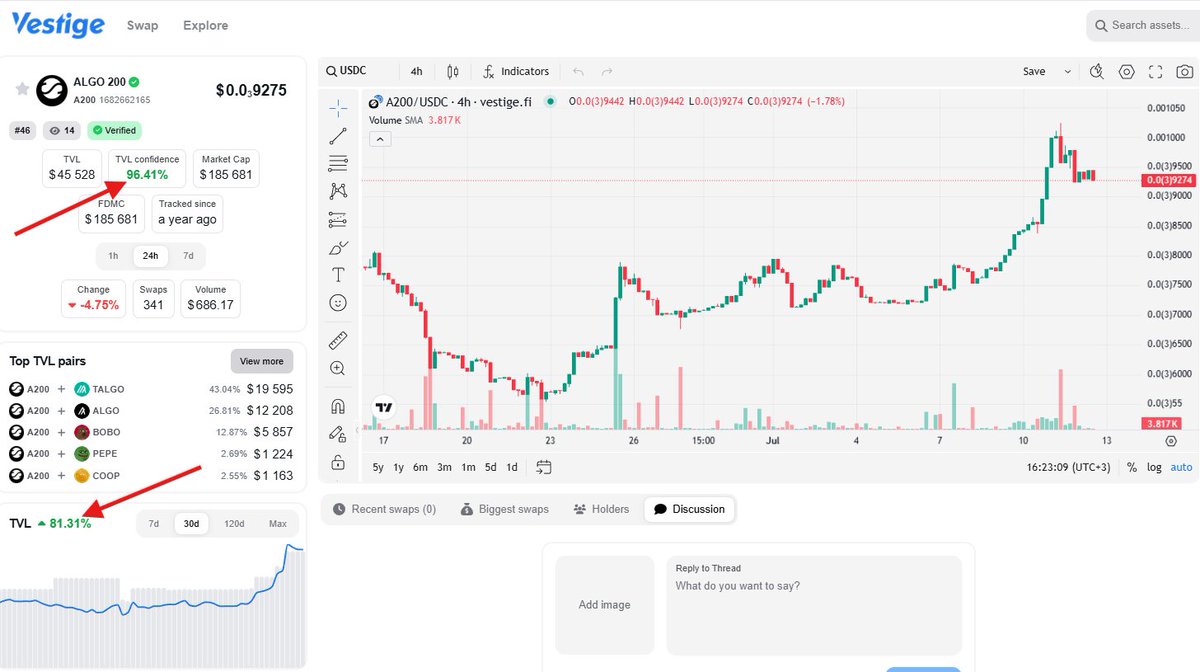Set chart range to 1m
The image size is (1200, 672).
pyautogui.click(x=468, y=467)
